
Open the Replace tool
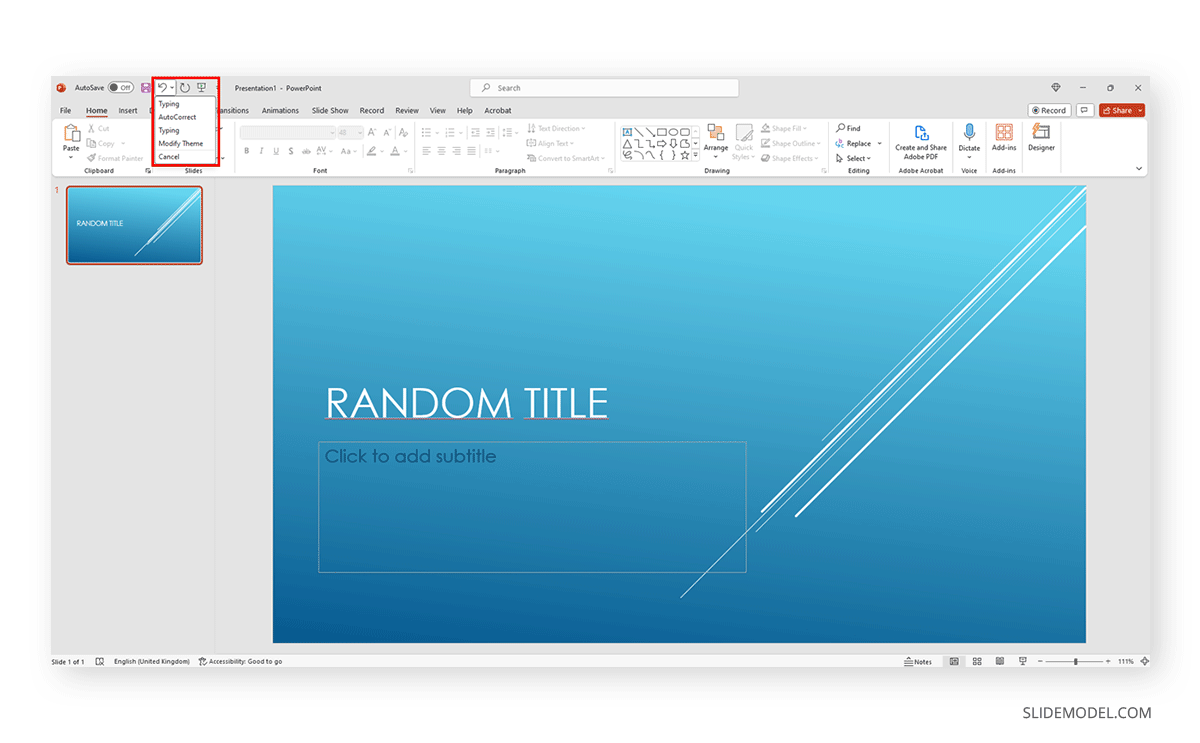857,143
